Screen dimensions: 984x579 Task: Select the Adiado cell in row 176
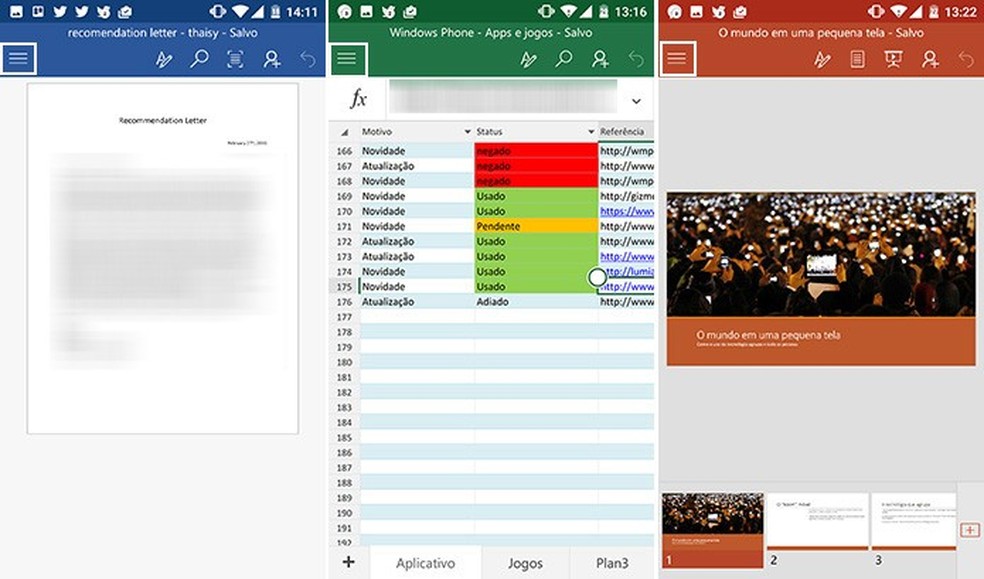tap(536, 302)
